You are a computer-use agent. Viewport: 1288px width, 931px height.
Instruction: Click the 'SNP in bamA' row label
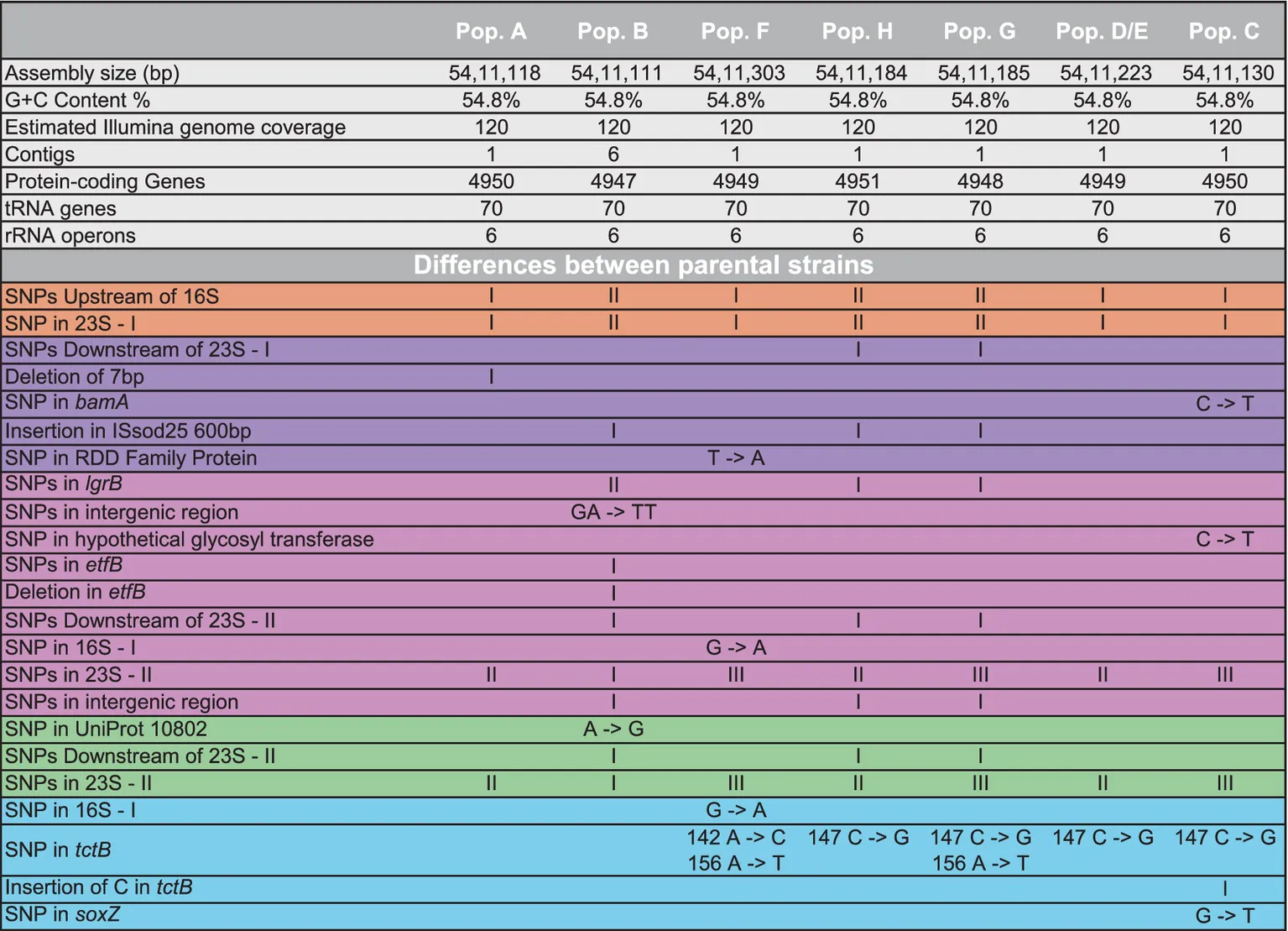67,403
